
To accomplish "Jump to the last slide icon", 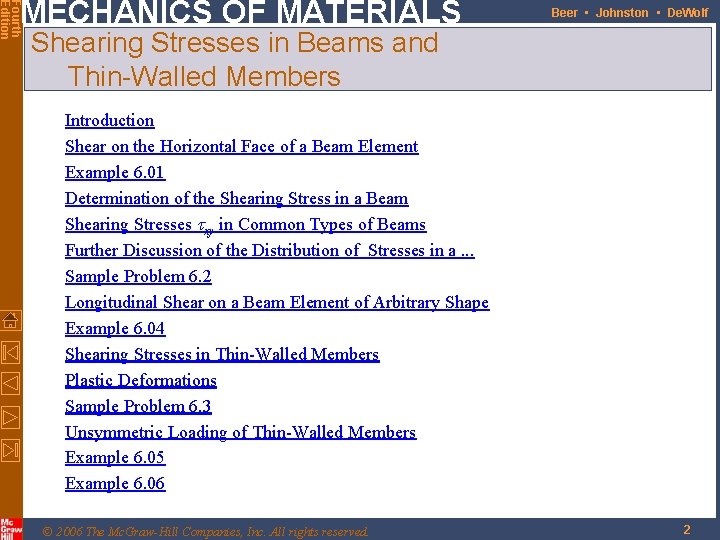I will pos(11,450).
